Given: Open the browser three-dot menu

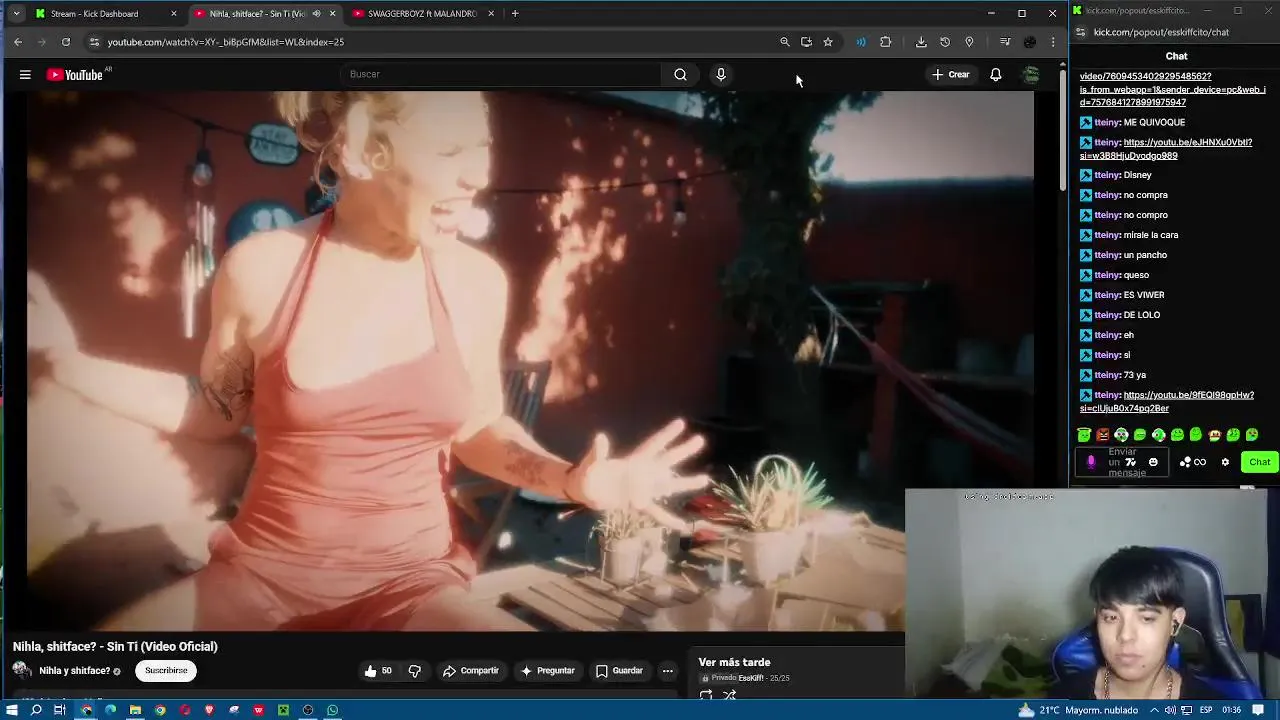Looking at the screenshot, I should 1053,42.
